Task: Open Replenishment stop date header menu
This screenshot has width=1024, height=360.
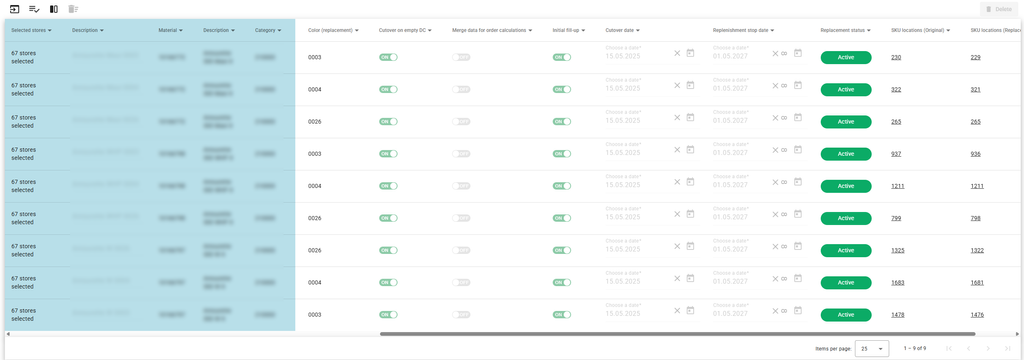Action: pyautogui.click(x=773, y=31)
